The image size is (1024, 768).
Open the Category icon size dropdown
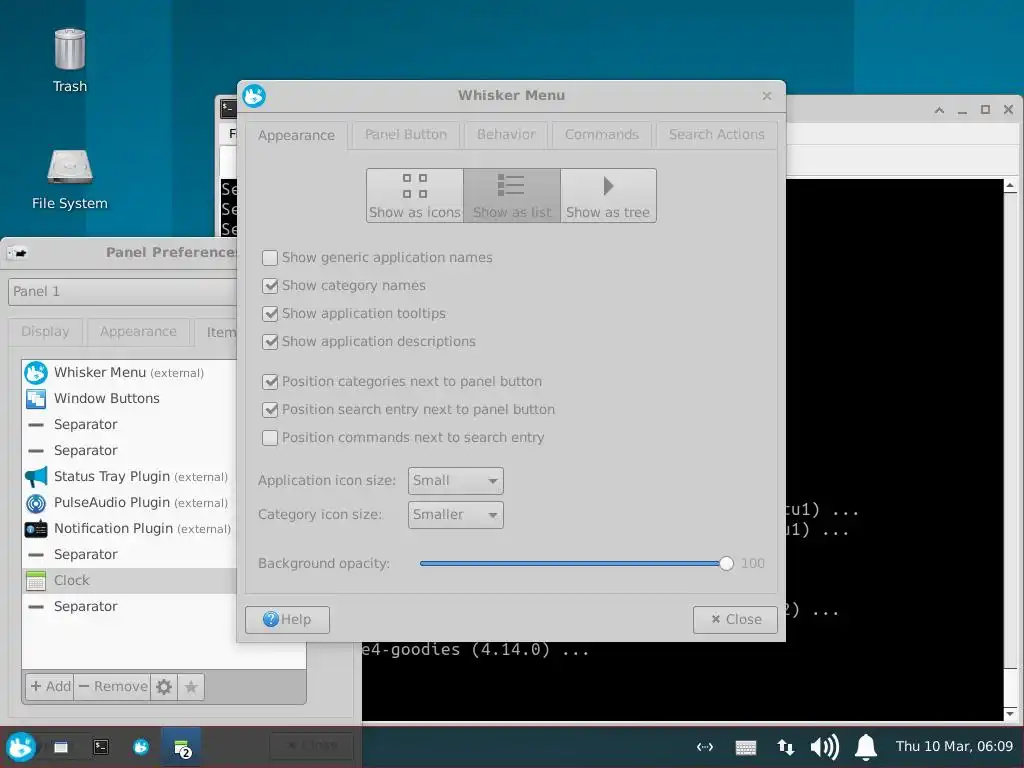[x=455, y=515]
